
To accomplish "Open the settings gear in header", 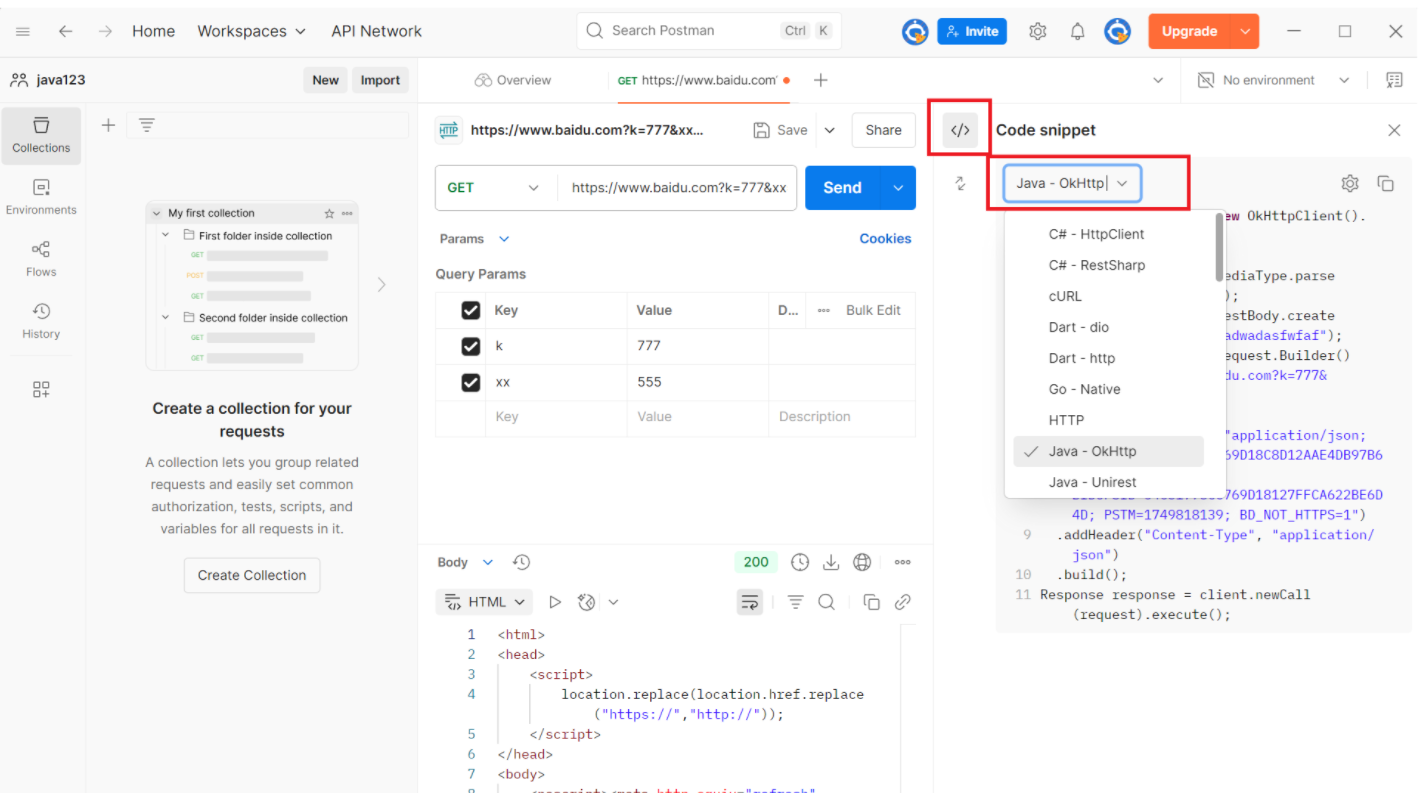I will 1037,31.
